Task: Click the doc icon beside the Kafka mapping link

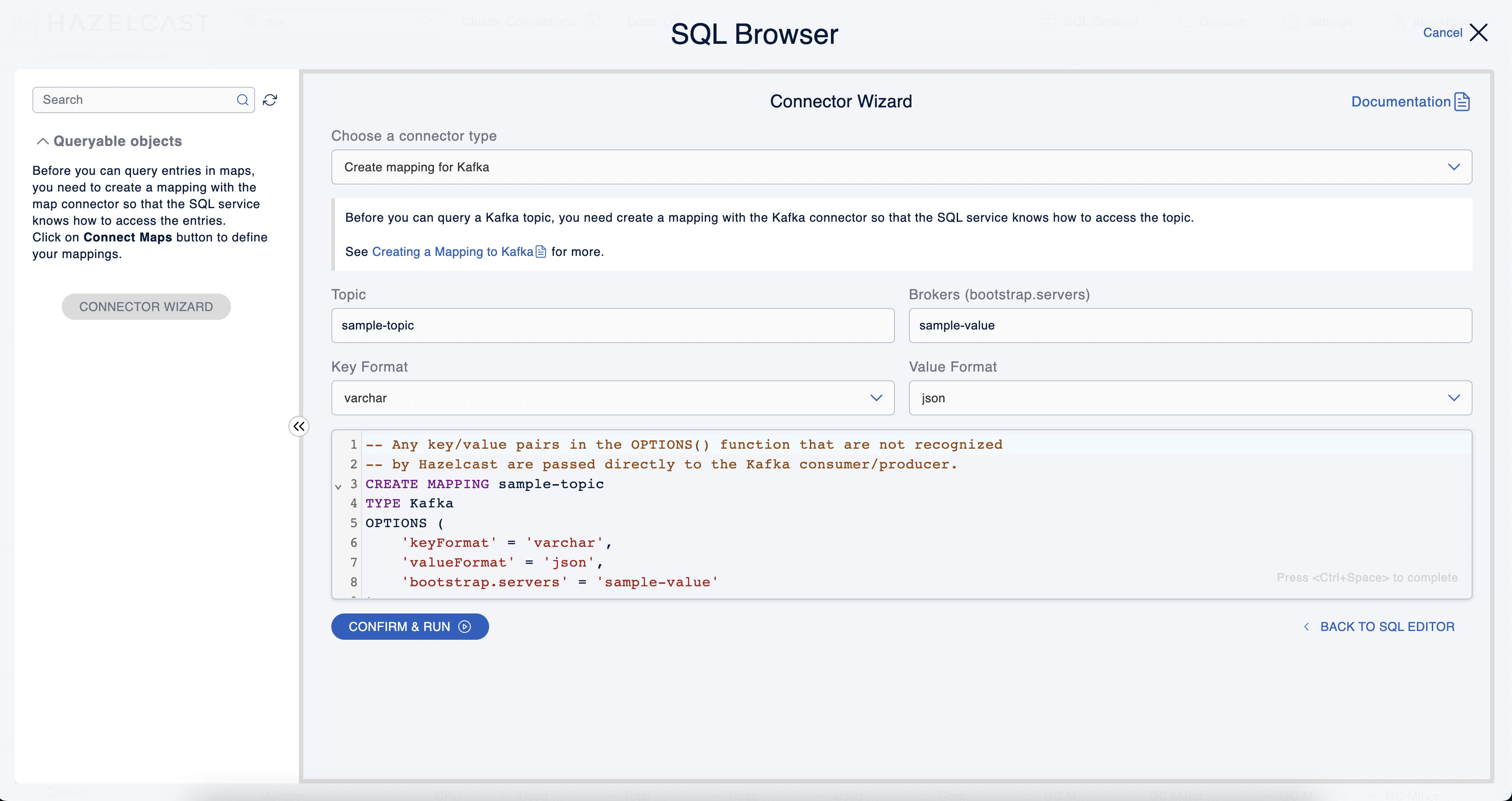Action: coord(540,251)
